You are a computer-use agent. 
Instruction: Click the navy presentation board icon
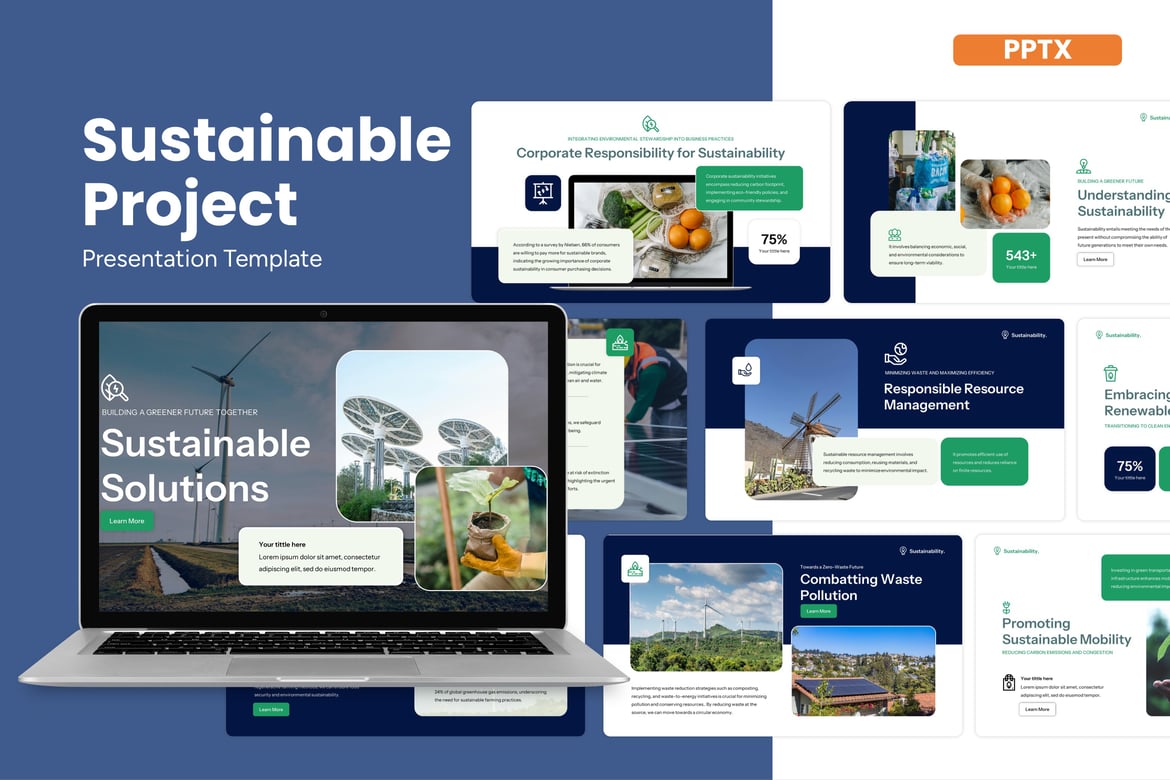point(542,193)
